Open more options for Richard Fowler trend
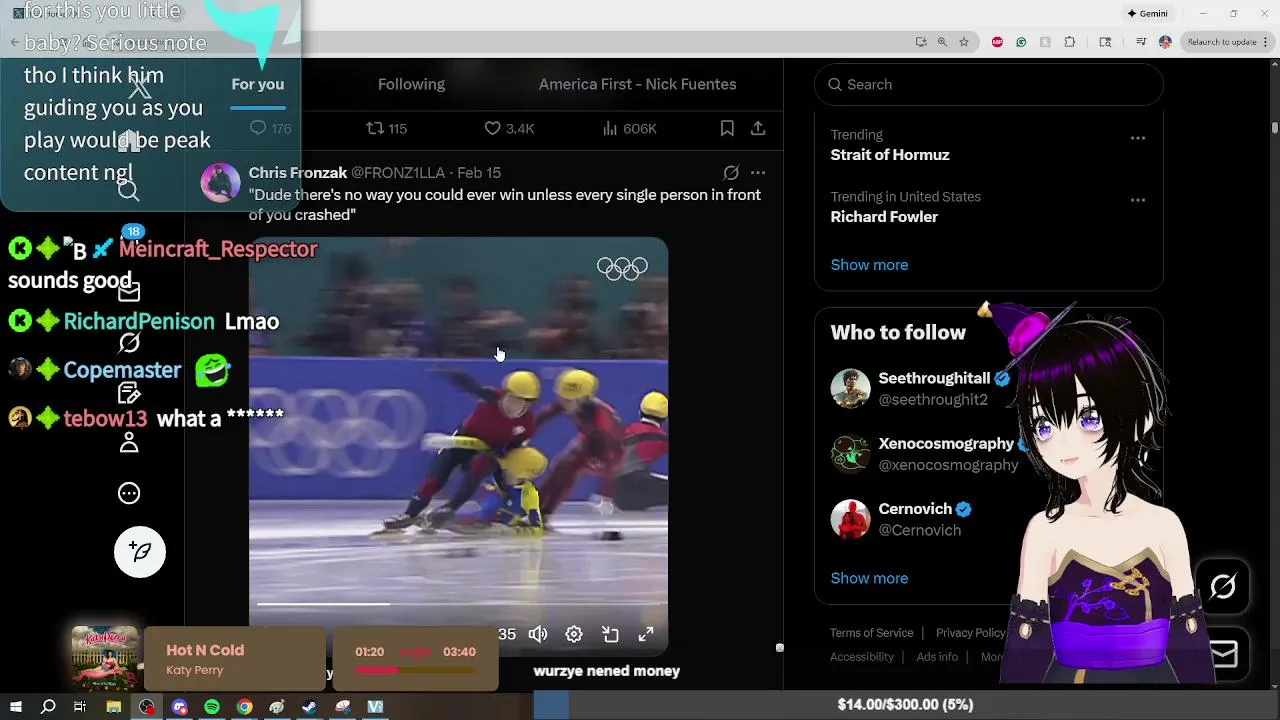 coord(1137,200)
